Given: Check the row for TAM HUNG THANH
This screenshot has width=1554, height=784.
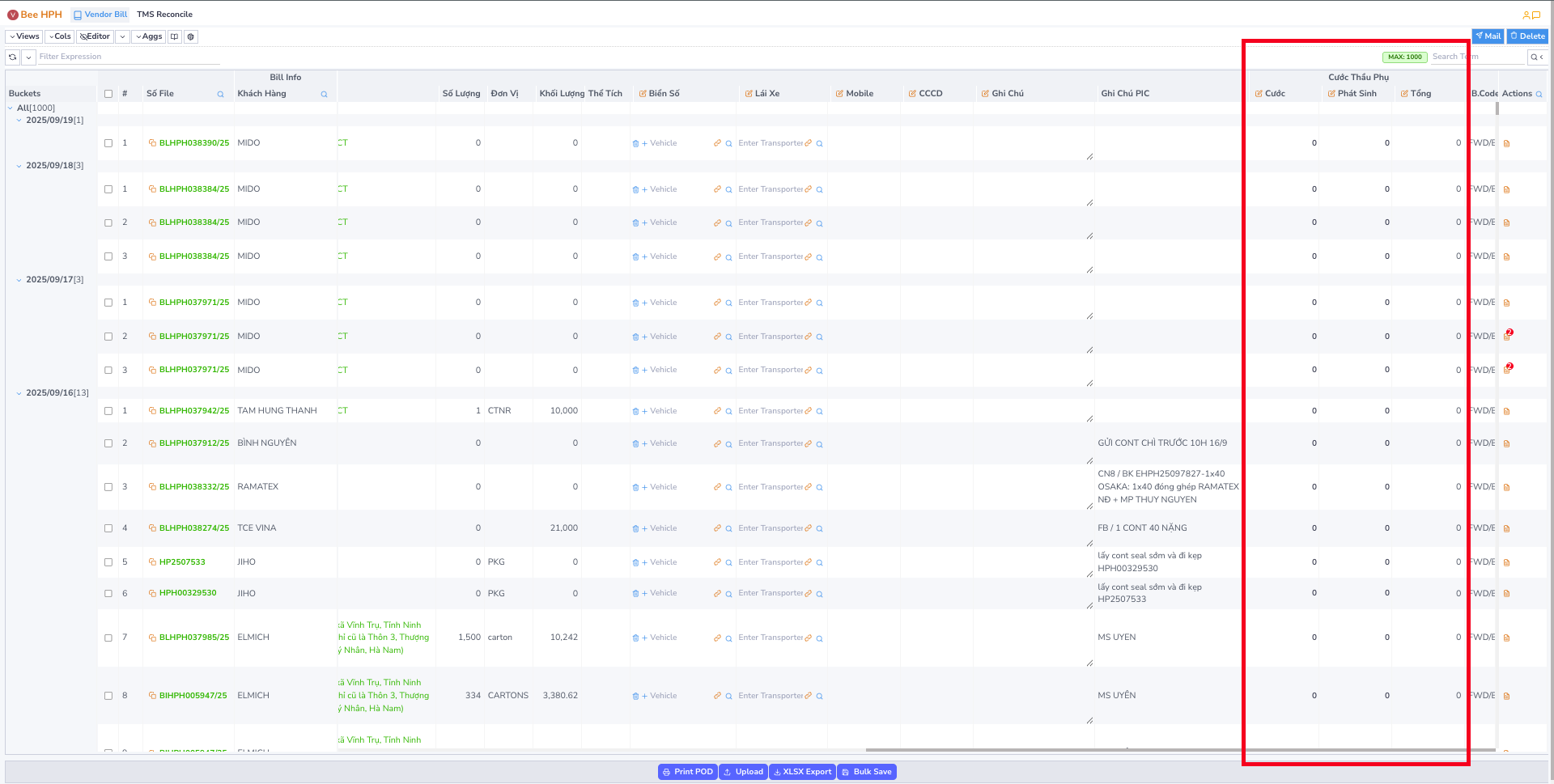Looking at the screenshot, I should click(108, 411).
